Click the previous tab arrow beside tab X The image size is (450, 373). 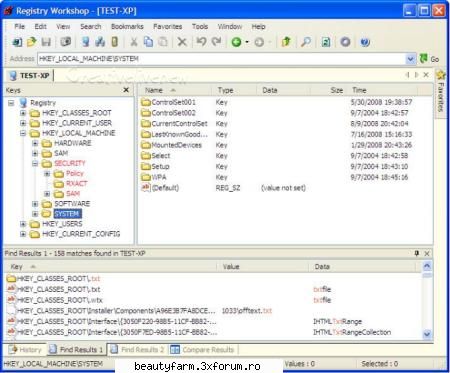click(407, 75)
